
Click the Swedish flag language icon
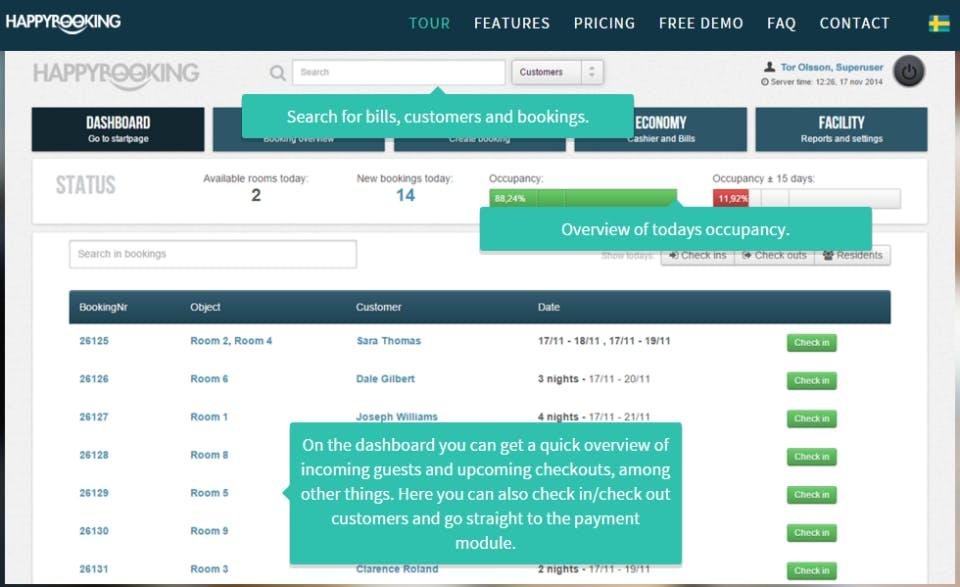pos(939,23)
